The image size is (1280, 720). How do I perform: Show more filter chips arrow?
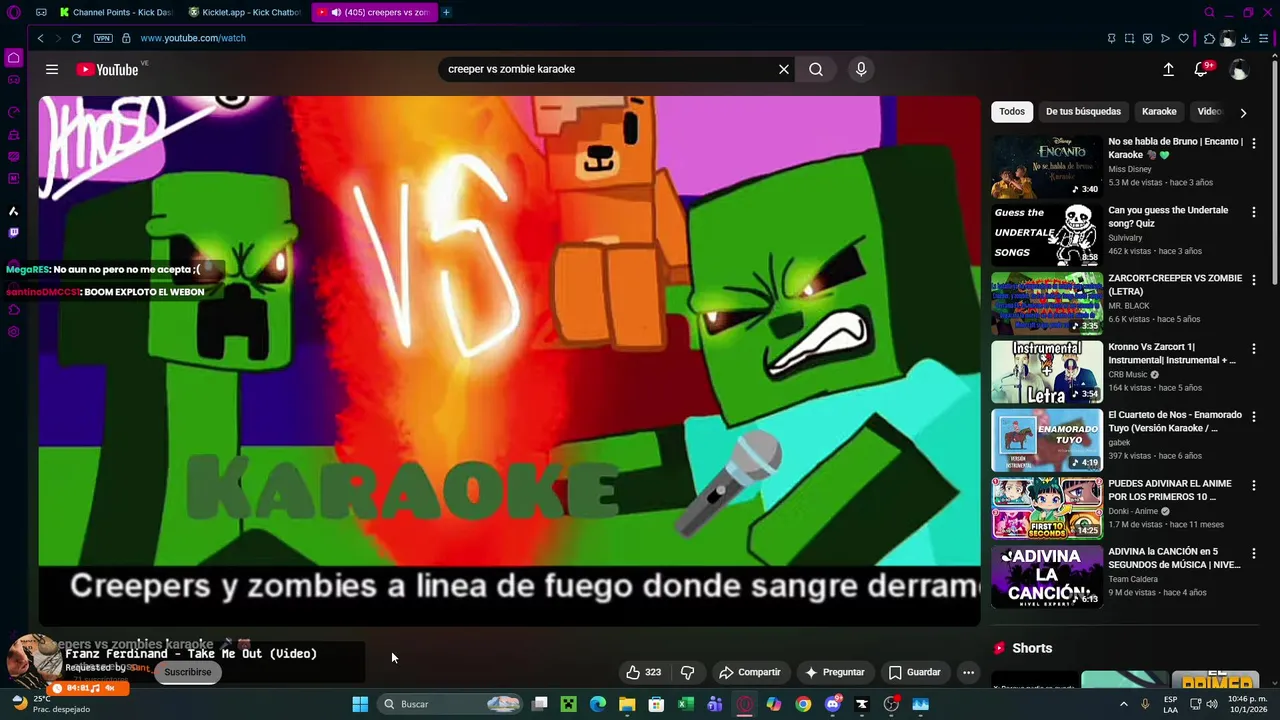(x=1243, y=112)
